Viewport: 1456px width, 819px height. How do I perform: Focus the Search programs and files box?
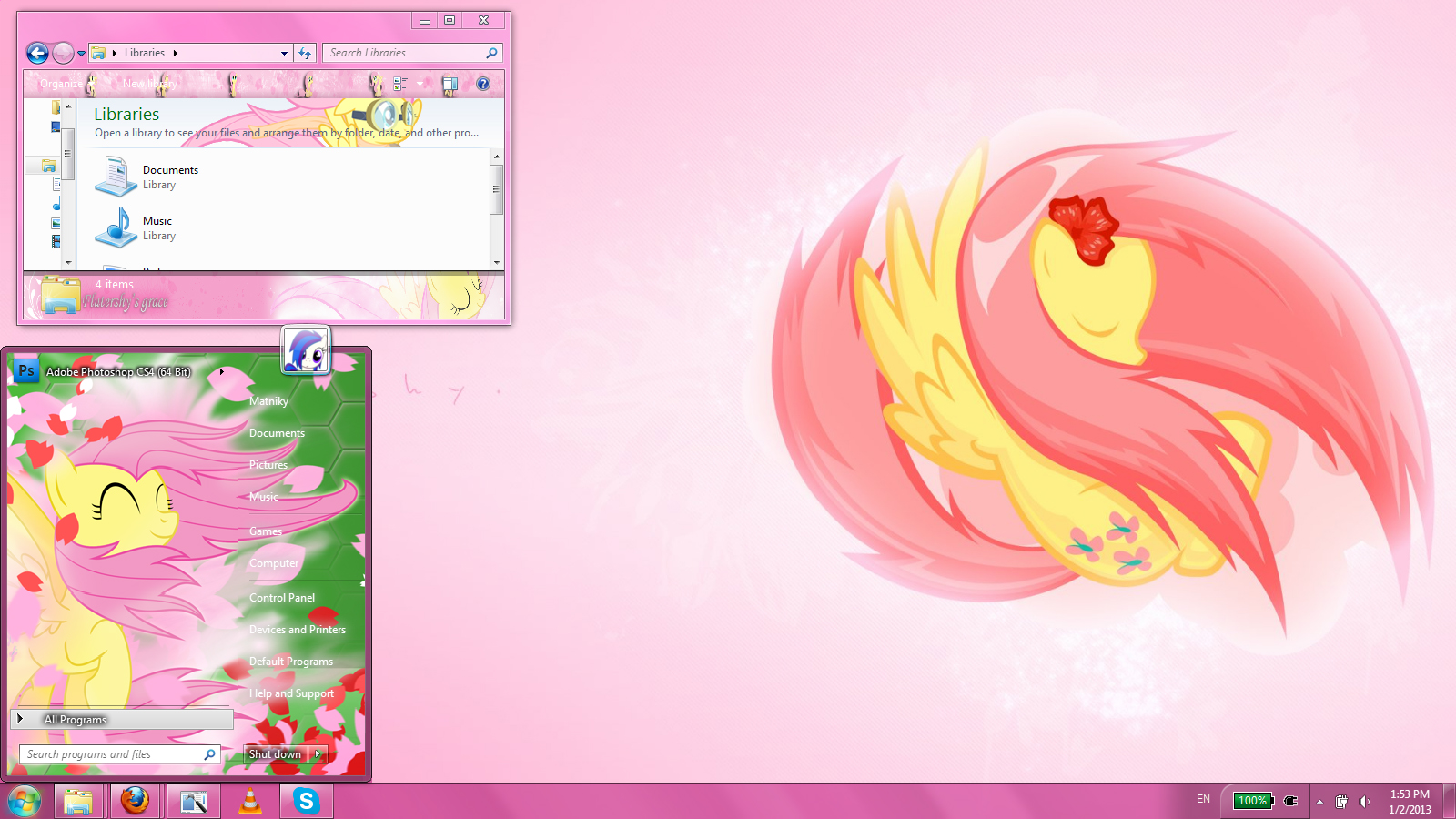(119, 754)
